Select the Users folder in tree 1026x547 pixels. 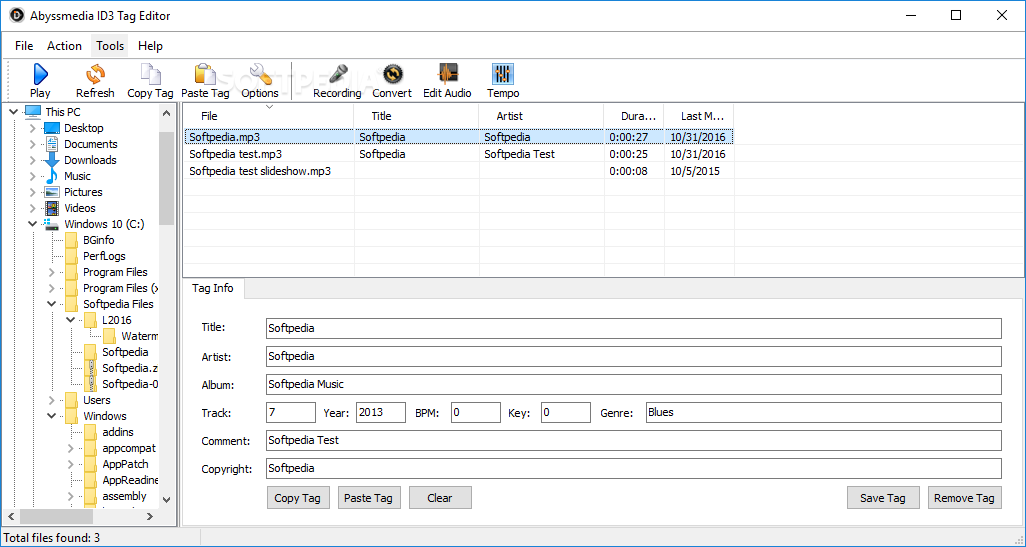[96, 400]
